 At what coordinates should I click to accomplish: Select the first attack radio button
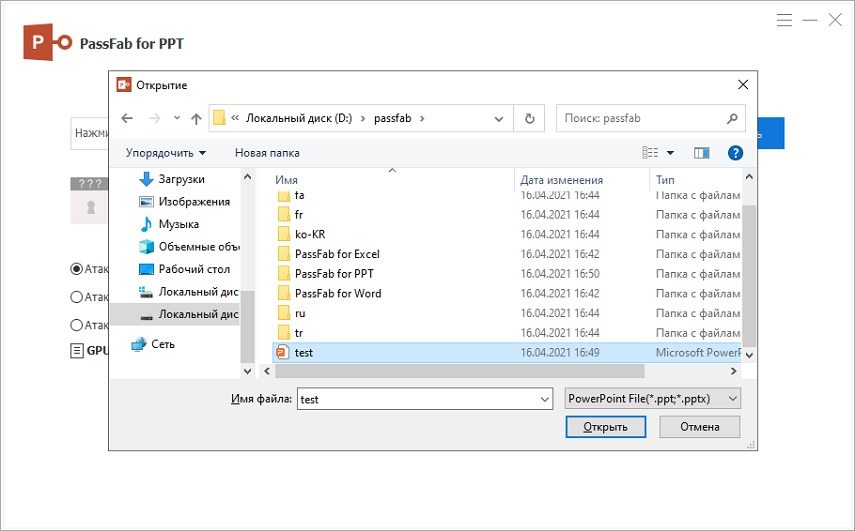77,268
